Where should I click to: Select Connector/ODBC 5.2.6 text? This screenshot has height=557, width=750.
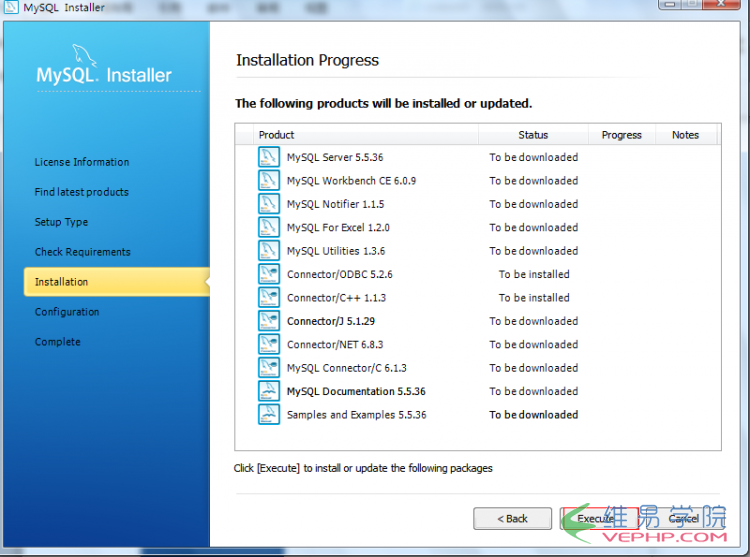point(340,274)
